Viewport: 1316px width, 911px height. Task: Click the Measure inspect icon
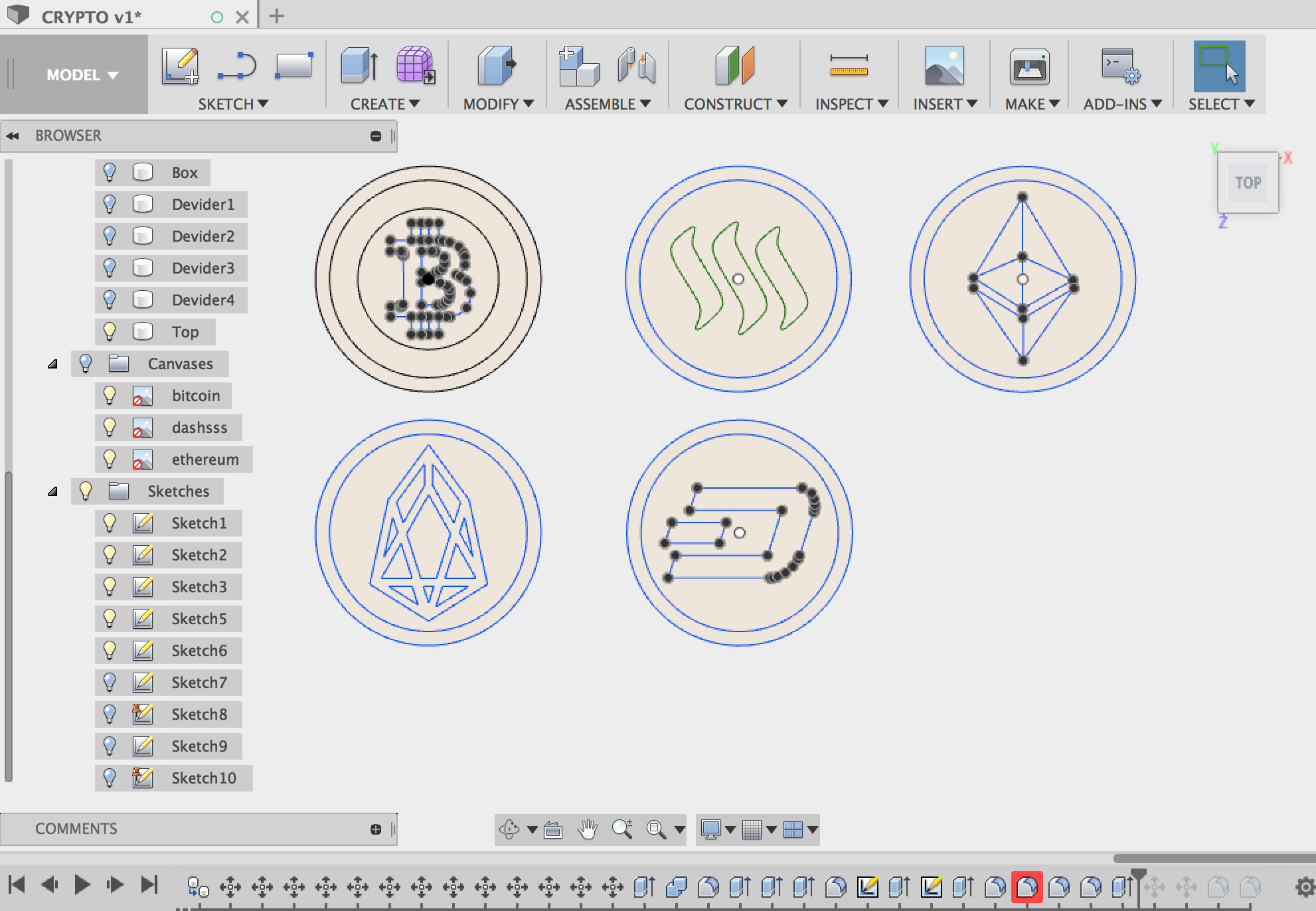[849, 65]
